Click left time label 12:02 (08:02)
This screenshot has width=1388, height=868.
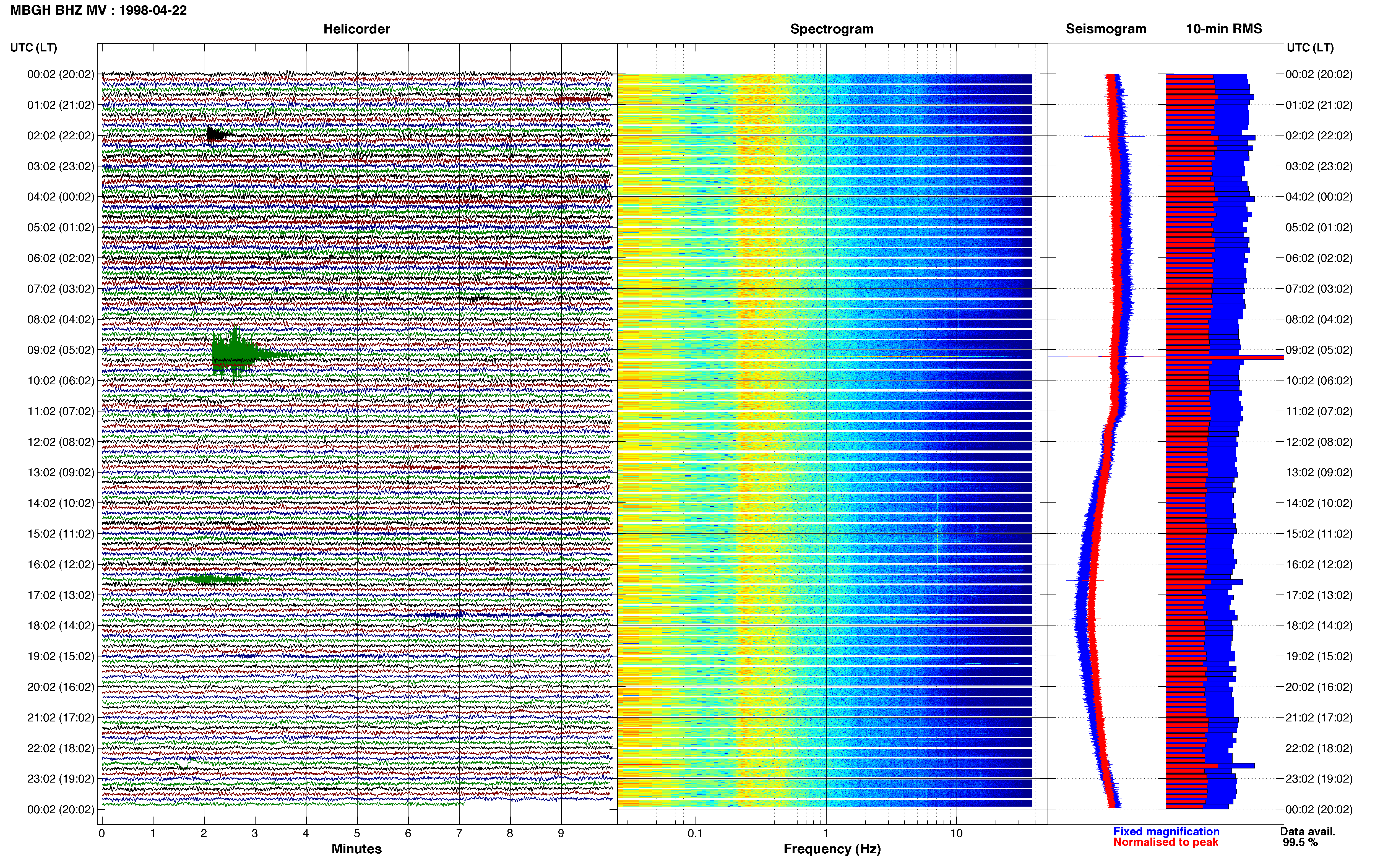click(61, 442)
